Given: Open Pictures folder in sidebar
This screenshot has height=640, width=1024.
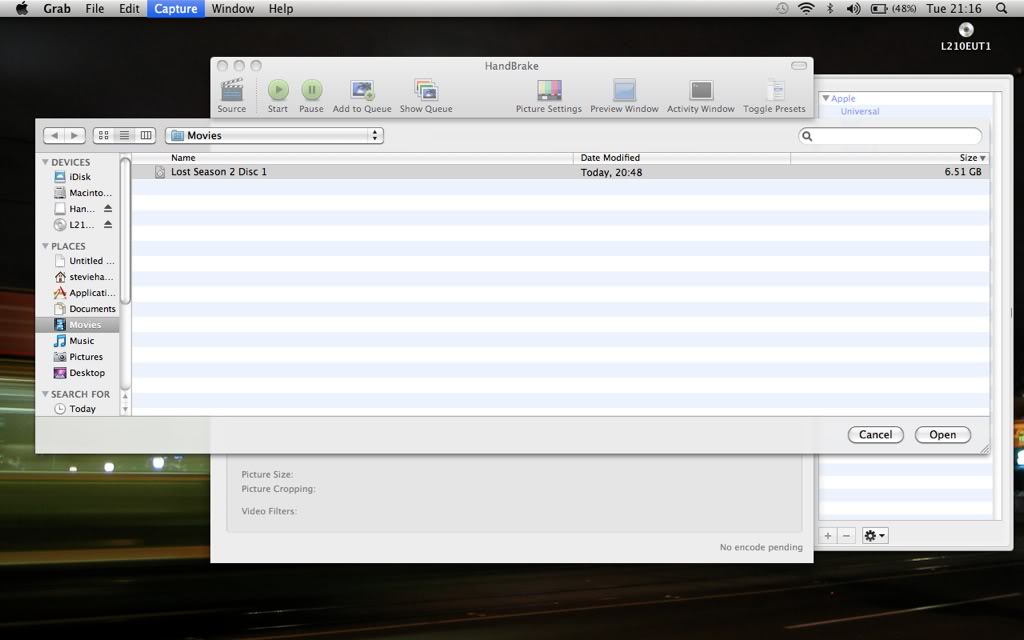Looking at the screenshot, I should coord(78,357).
